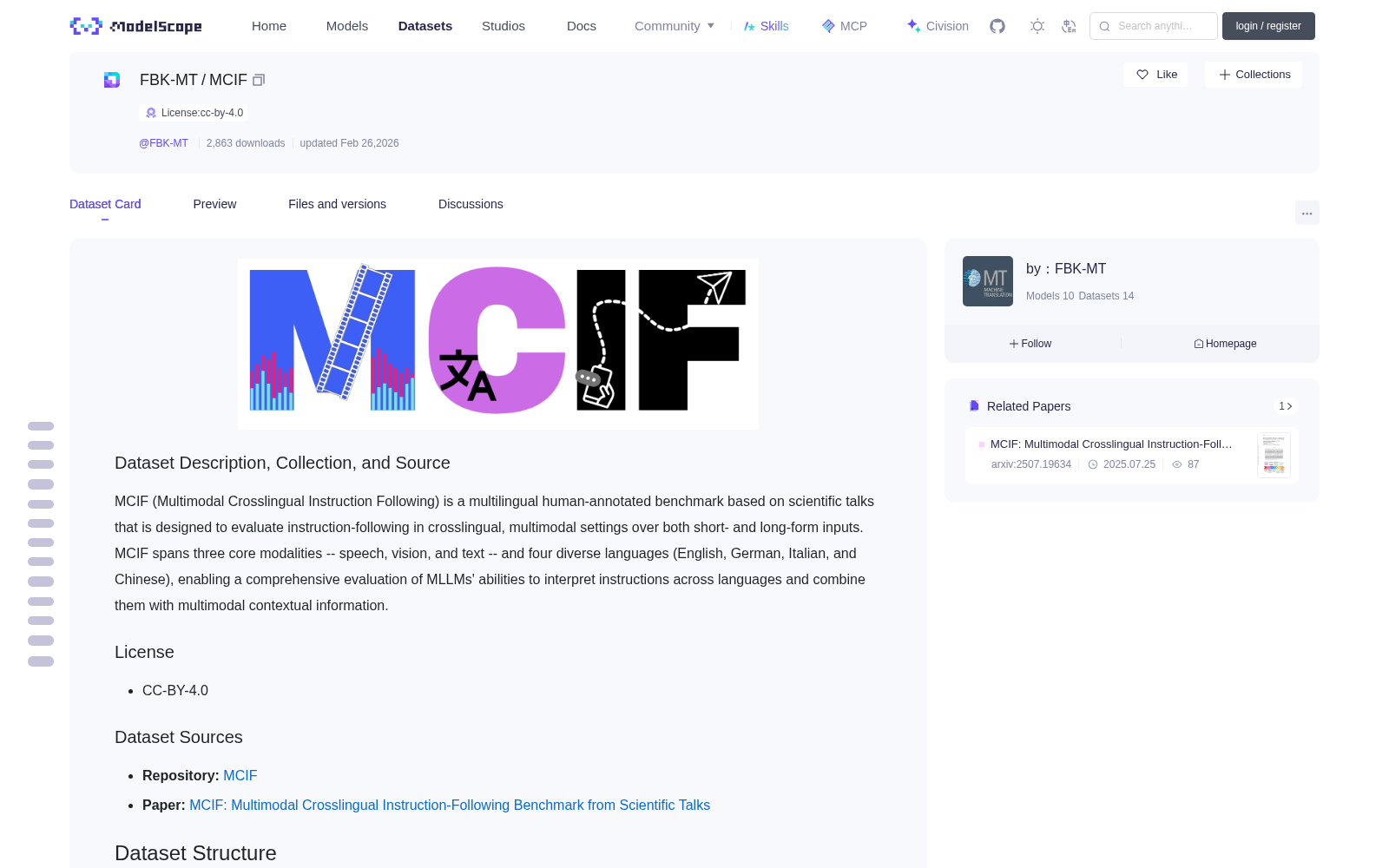Click the FBK-MT / MCIF dataset title
Image resolution: width=1389 pixels, height=868 pixels.
click(x=194, y=80)
